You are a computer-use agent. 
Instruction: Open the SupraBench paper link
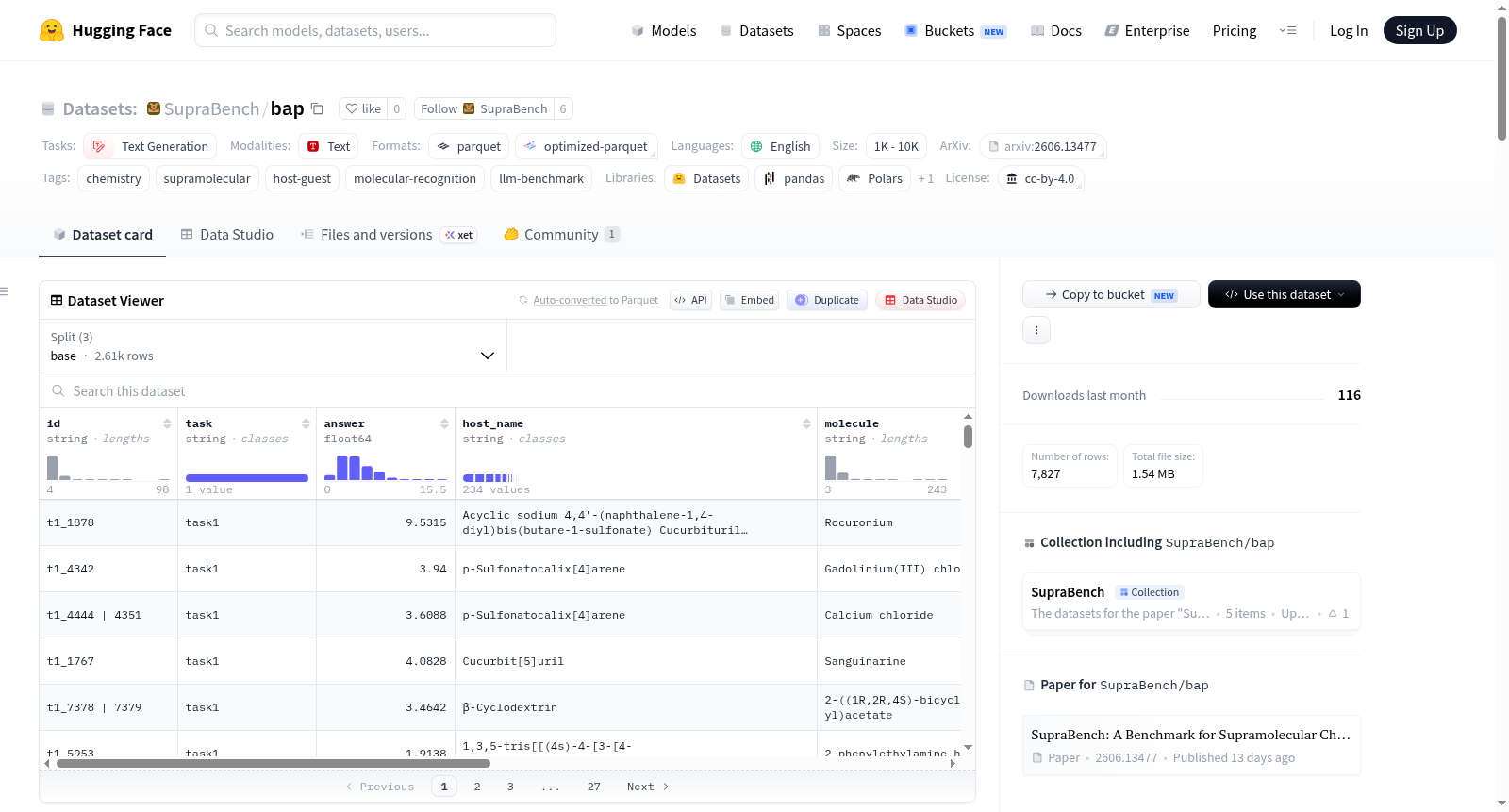coord(1191,745)
